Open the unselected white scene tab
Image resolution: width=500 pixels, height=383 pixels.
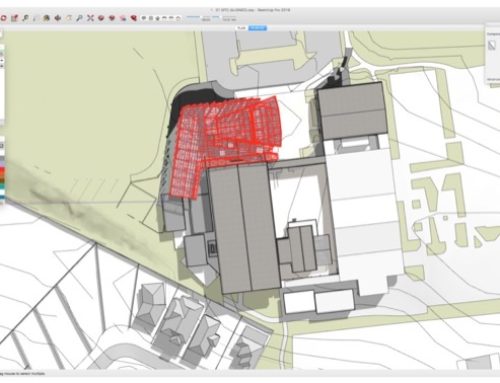241,28
